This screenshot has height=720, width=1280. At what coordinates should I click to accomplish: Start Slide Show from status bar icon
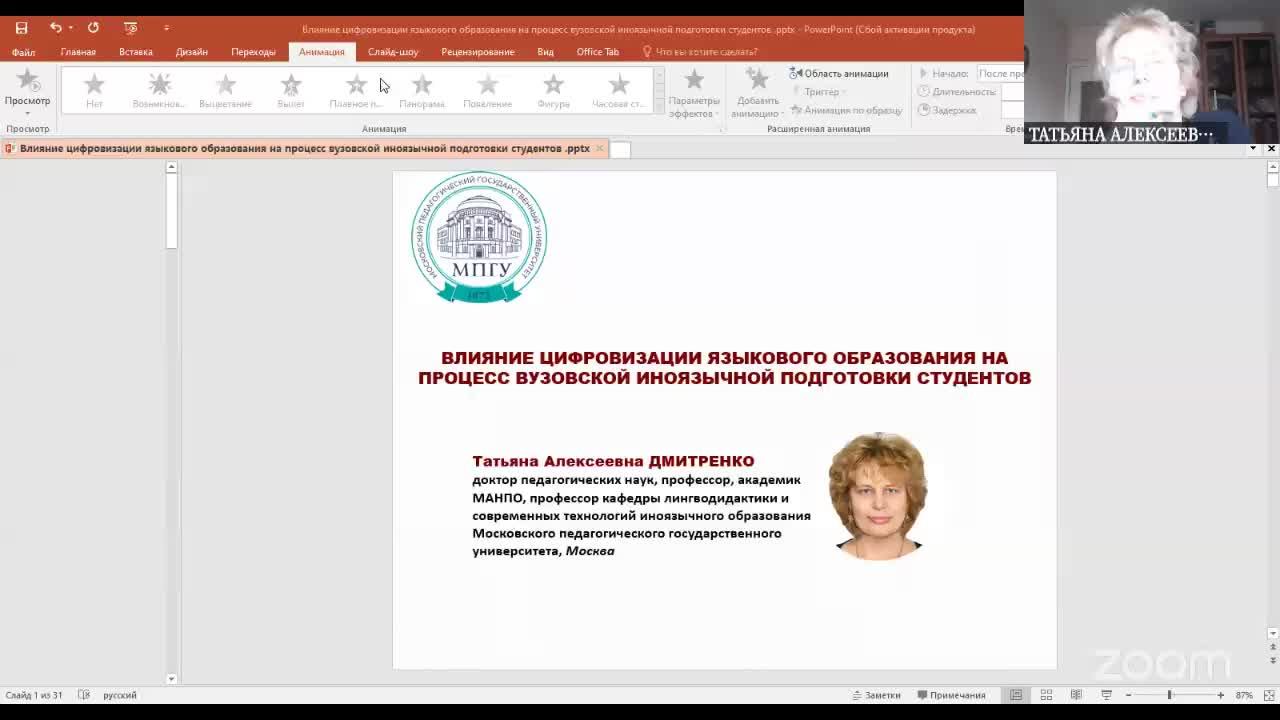pyautogui.click(x=1106, y=695)
